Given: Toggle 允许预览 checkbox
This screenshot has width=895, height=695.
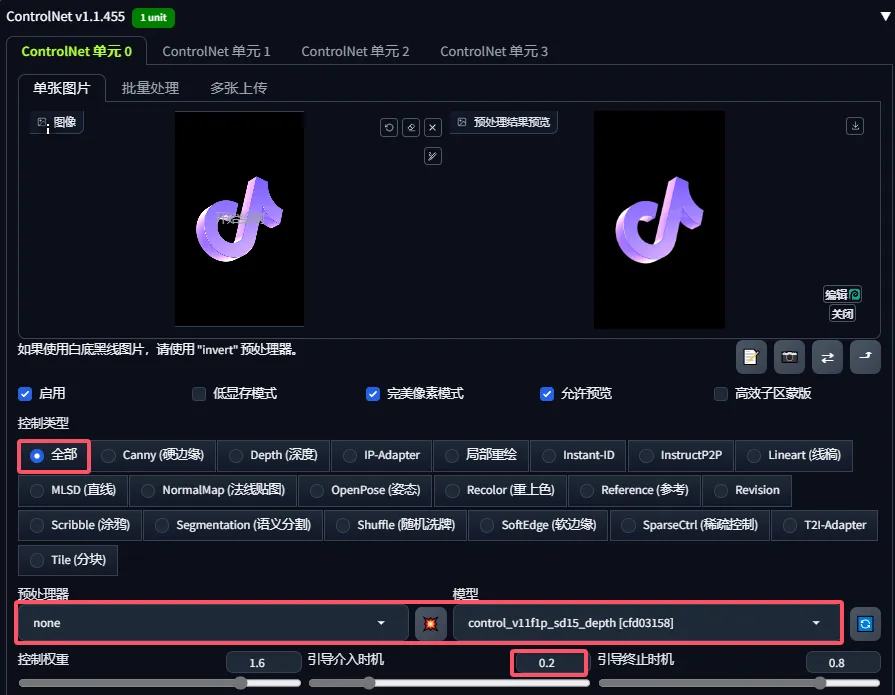Looking at the screenshot, I should (547, 394).
